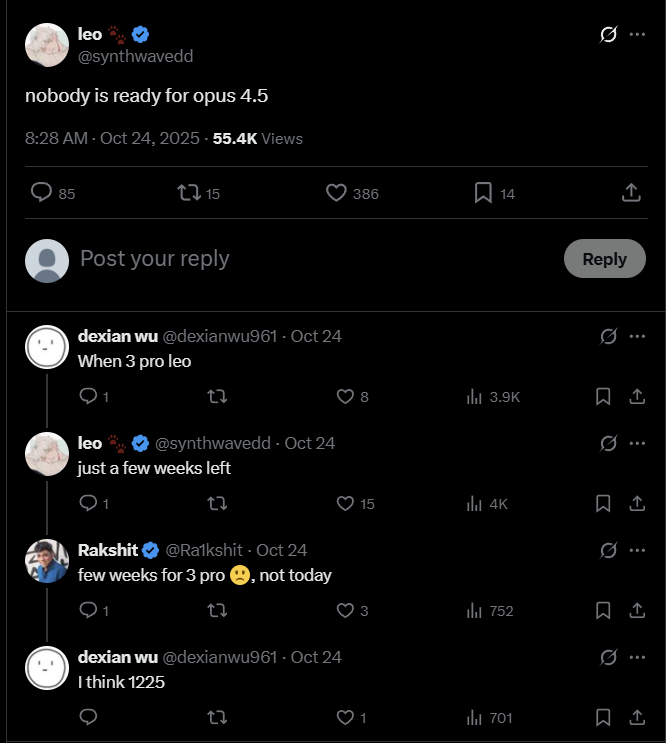
Task: Open dexian wu's profile name link
Action: (x=117, y=337)
